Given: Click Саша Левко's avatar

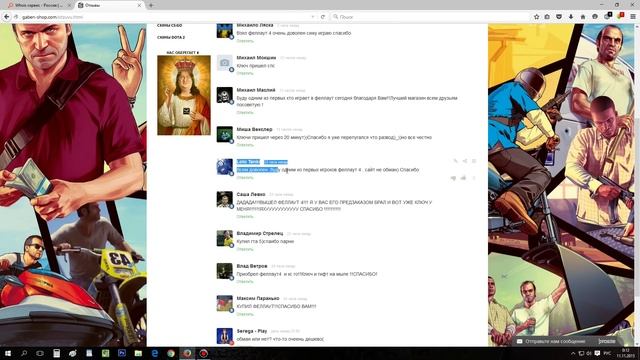Looking at the screenshot, I should point(224,200).
